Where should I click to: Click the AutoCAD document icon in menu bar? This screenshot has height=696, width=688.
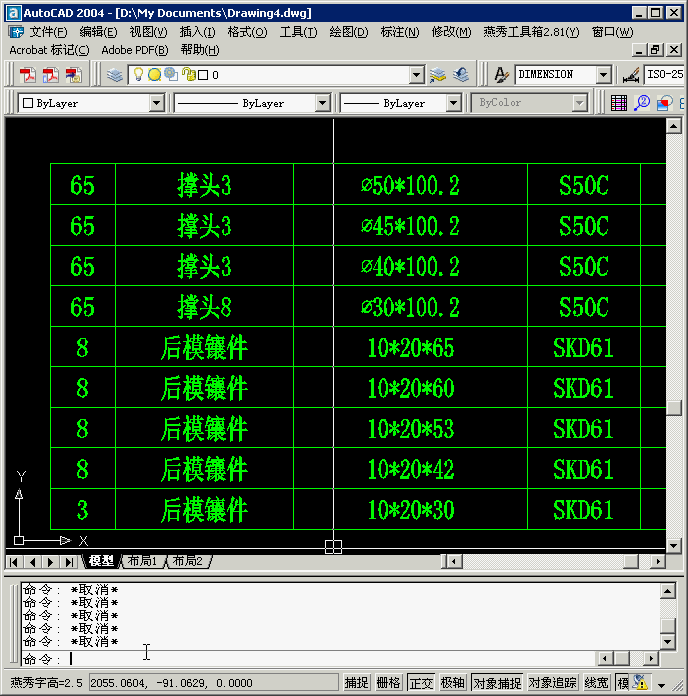pos(16,32)
